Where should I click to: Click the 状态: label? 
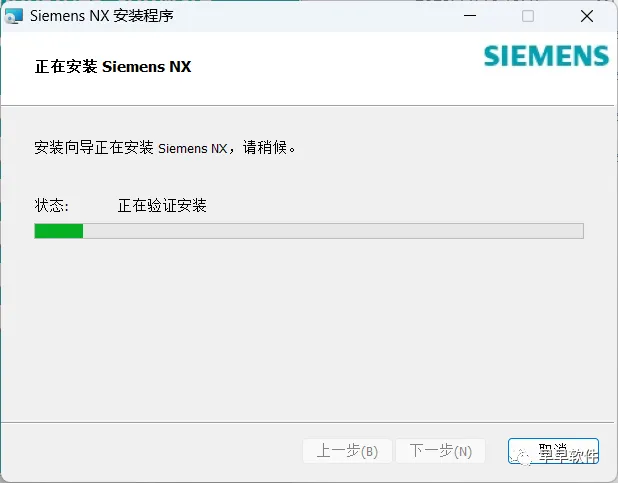[52, 205]
